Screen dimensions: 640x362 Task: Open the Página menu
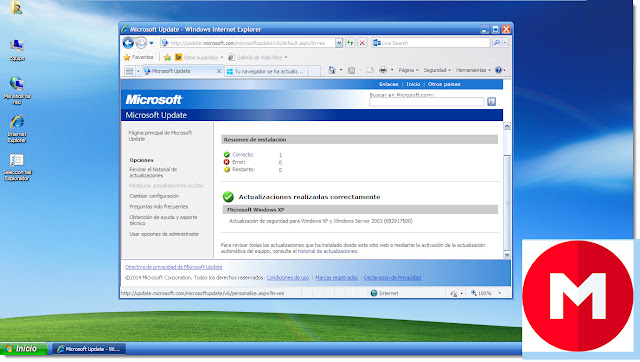click(x=408, y=70)
